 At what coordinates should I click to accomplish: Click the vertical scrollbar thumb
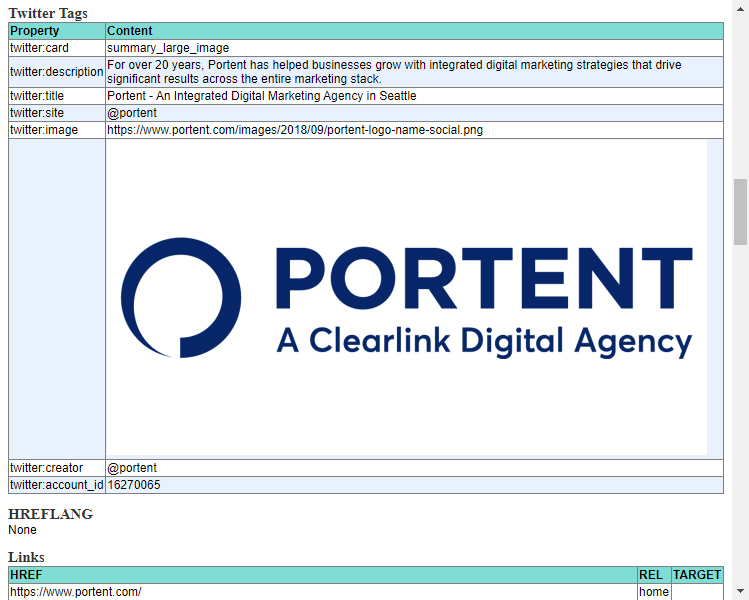(x=740, y=212)
